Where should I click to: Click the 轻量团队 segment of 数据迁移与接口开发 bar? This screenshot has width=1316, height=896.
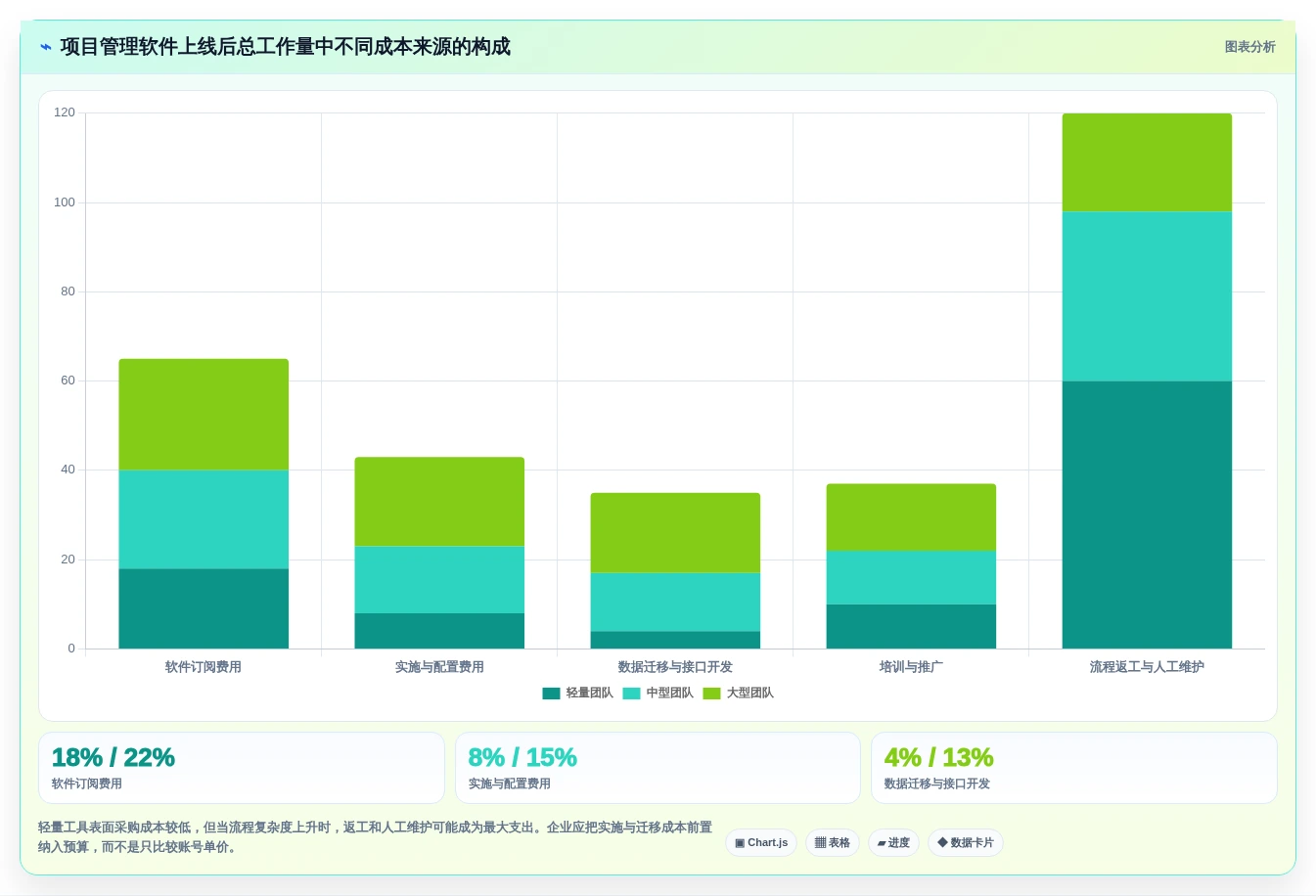[x=675, y=640]
